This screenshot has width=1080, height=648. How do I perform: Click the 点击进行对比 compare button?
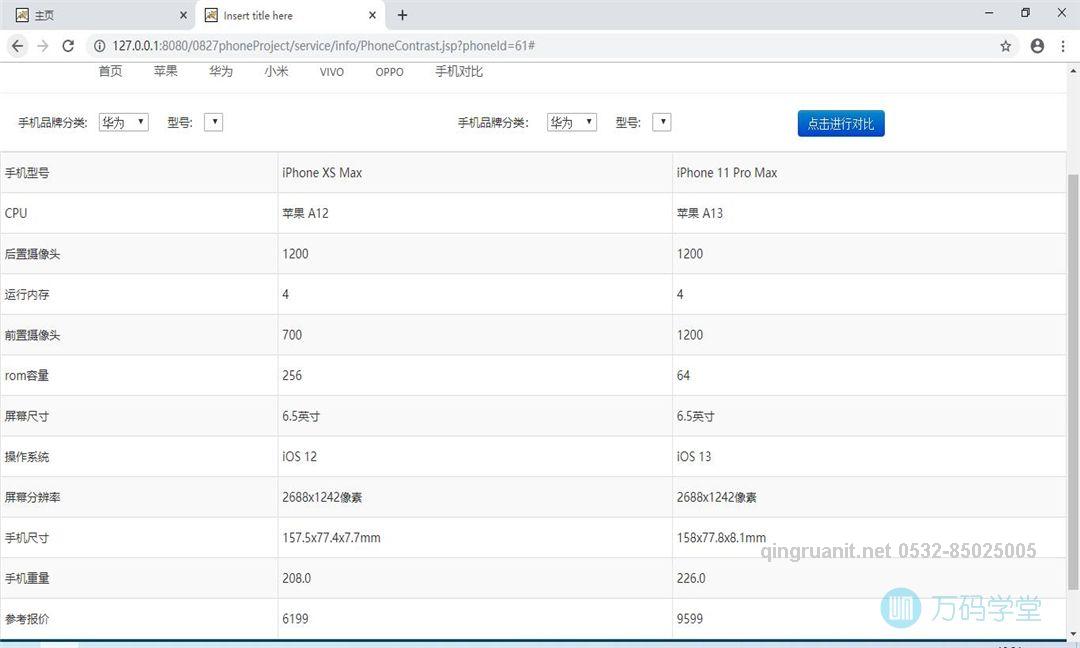tap(840, 123)
